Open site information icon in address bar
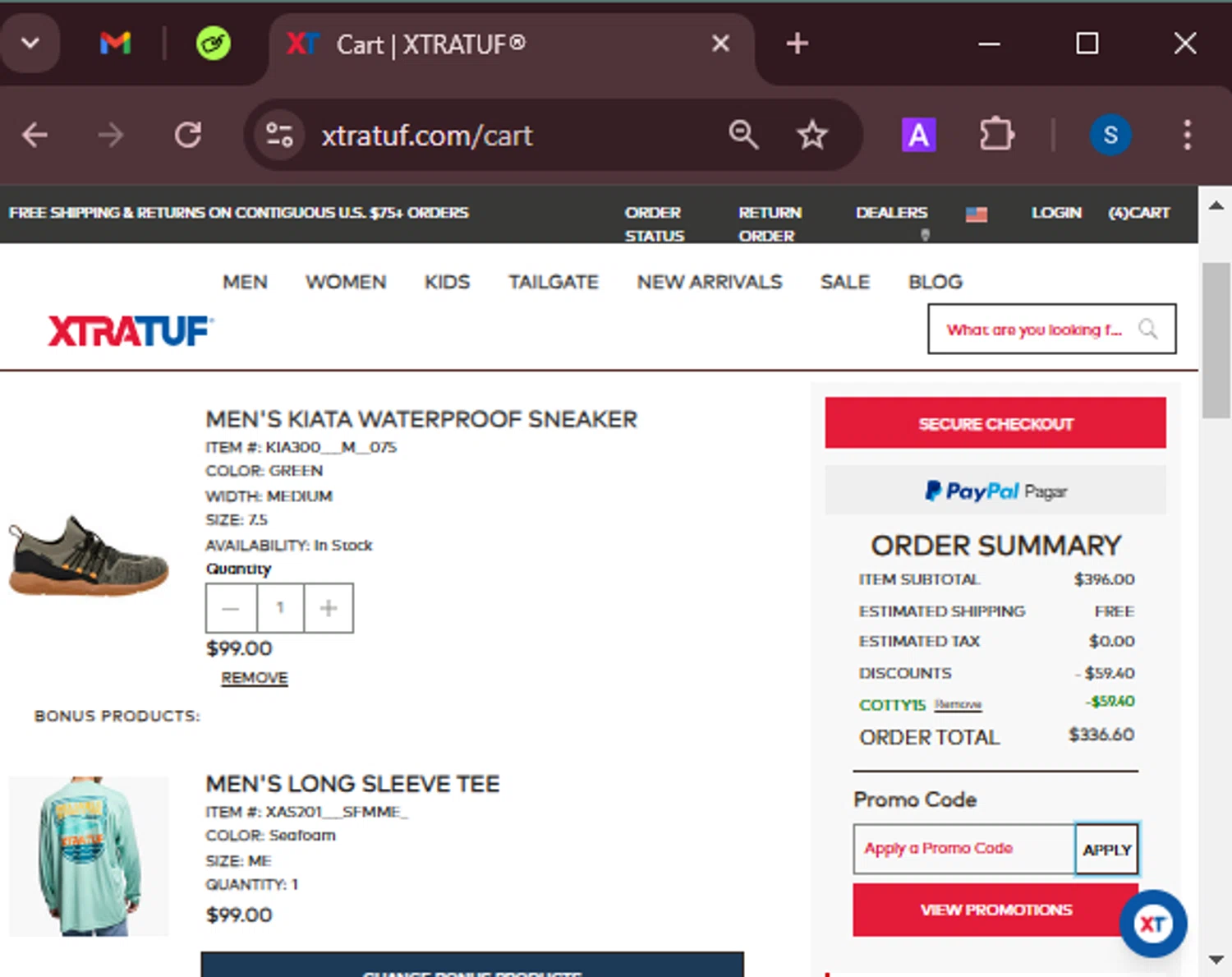The image size is (1232, 977). 279,135
